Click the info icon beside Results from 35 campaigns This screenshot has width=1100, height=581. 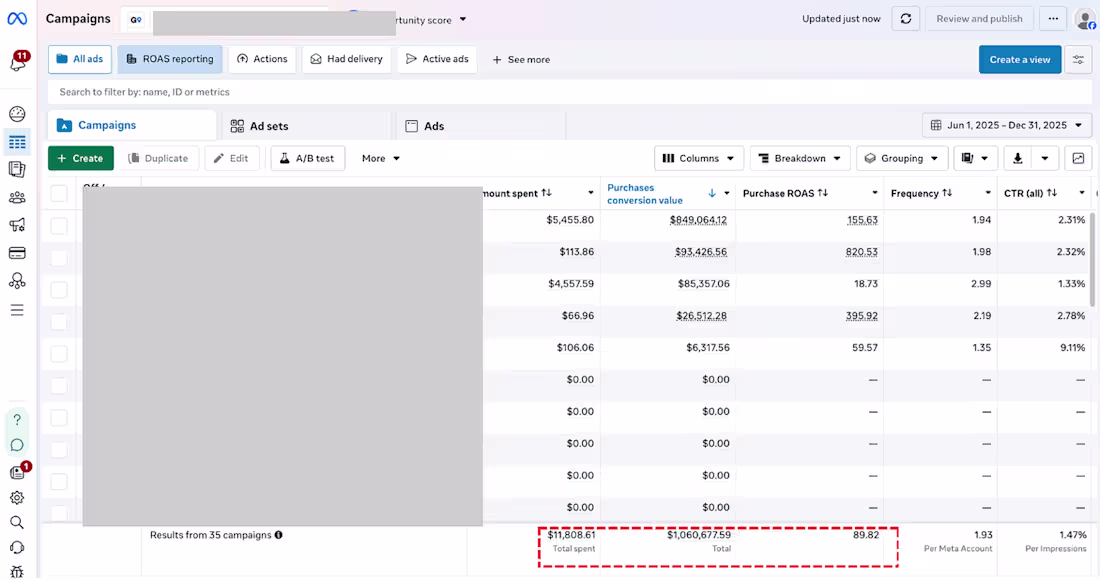(x=279, y=535)
